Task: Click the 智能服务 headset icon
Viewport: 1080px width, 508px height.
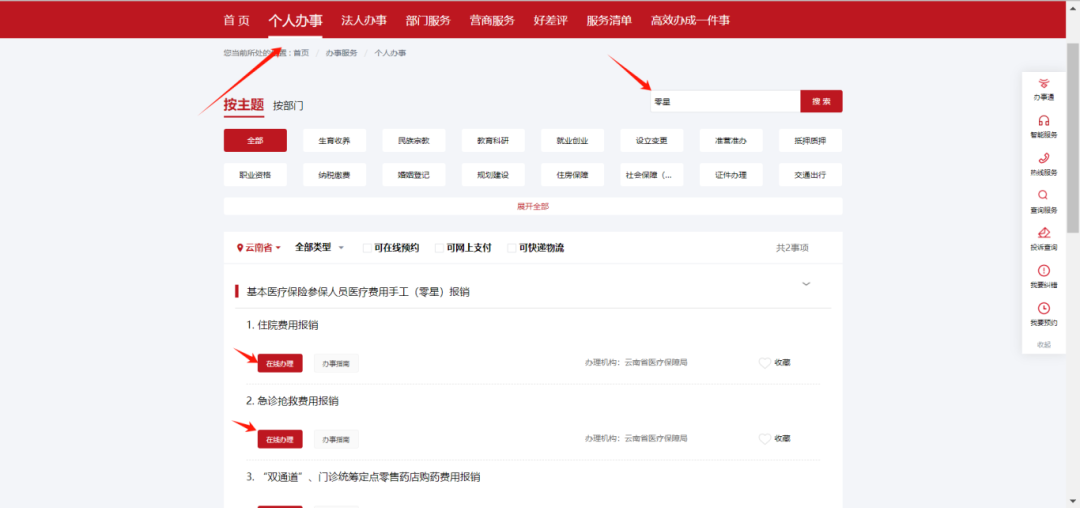Action: [x=1043, y=121]
